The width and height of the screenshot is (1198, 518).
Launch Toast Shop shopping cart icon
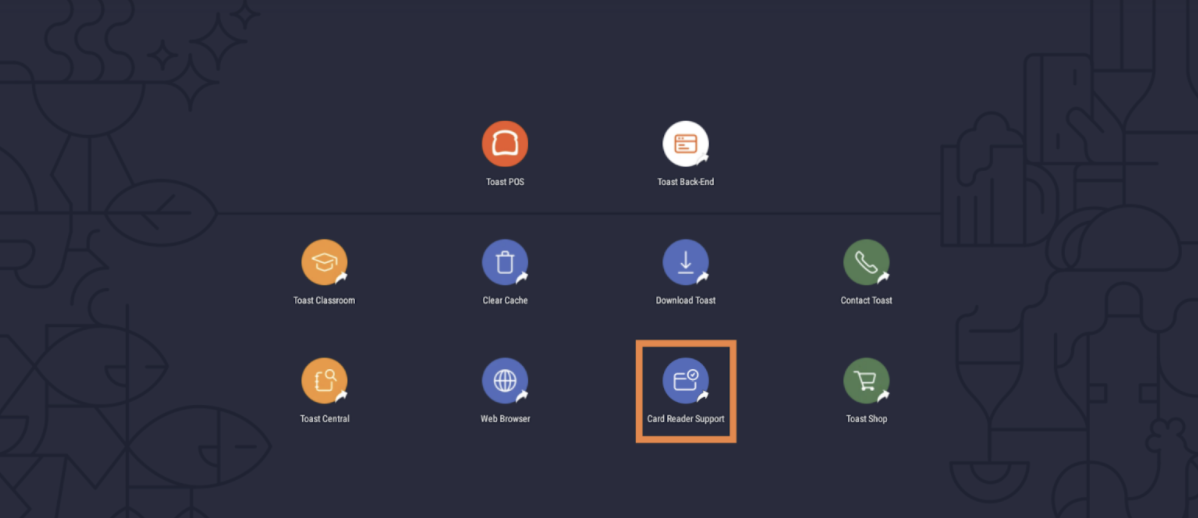click(866, 381)
